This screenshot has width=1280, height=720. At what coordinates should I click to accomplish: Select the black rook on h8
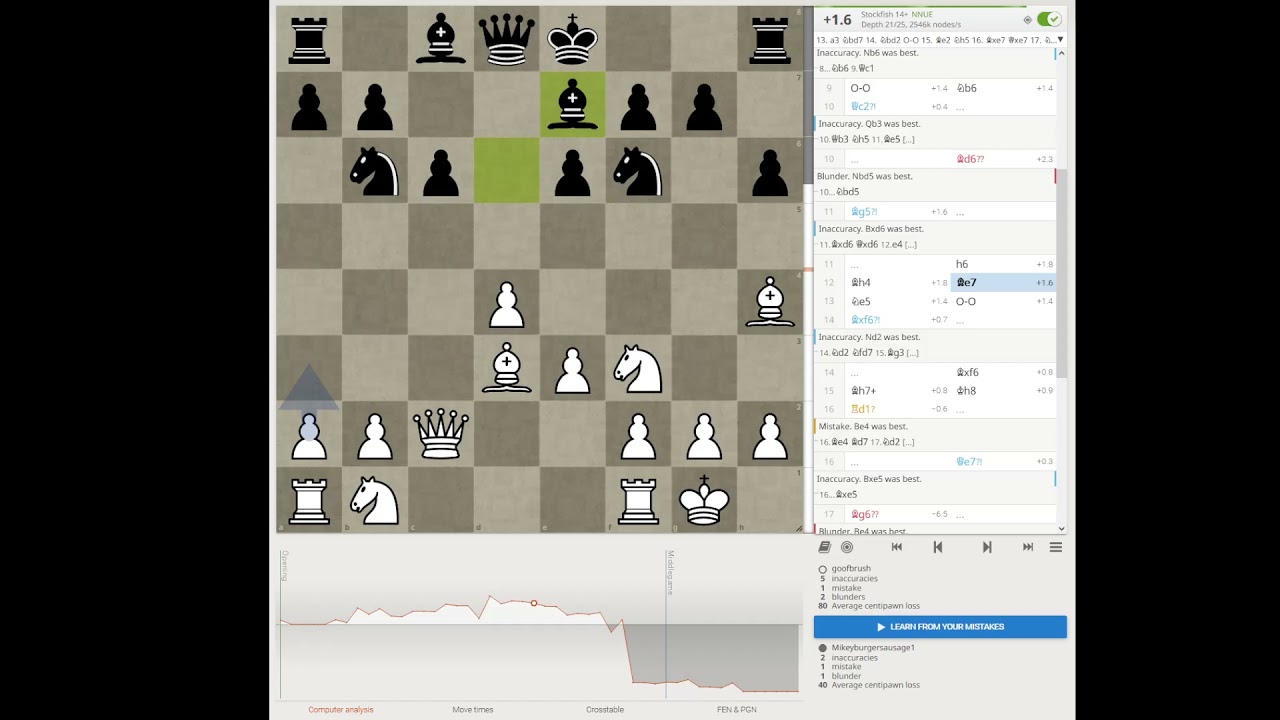pos(770,39)
